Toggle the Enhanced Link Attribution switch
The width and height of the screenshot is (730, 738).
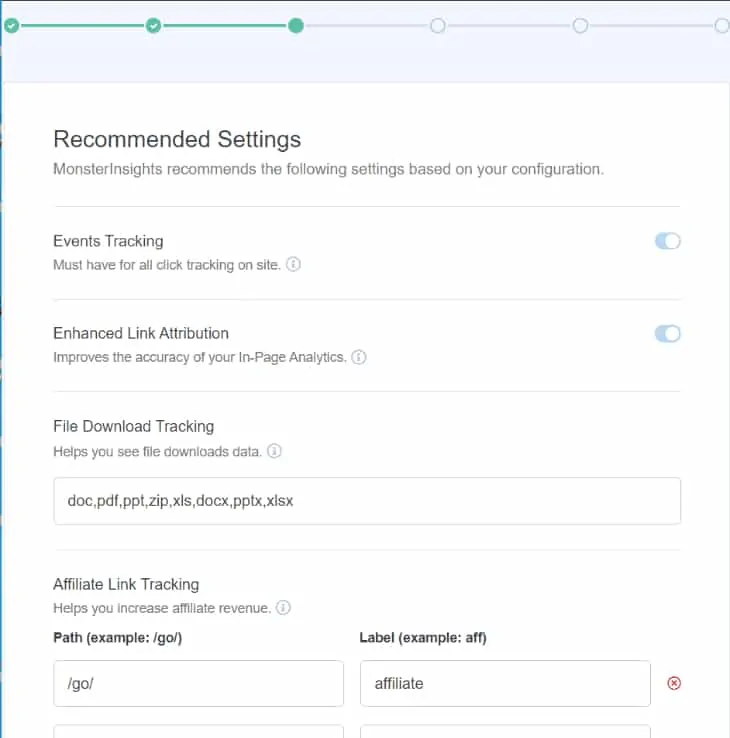point(667,333)
